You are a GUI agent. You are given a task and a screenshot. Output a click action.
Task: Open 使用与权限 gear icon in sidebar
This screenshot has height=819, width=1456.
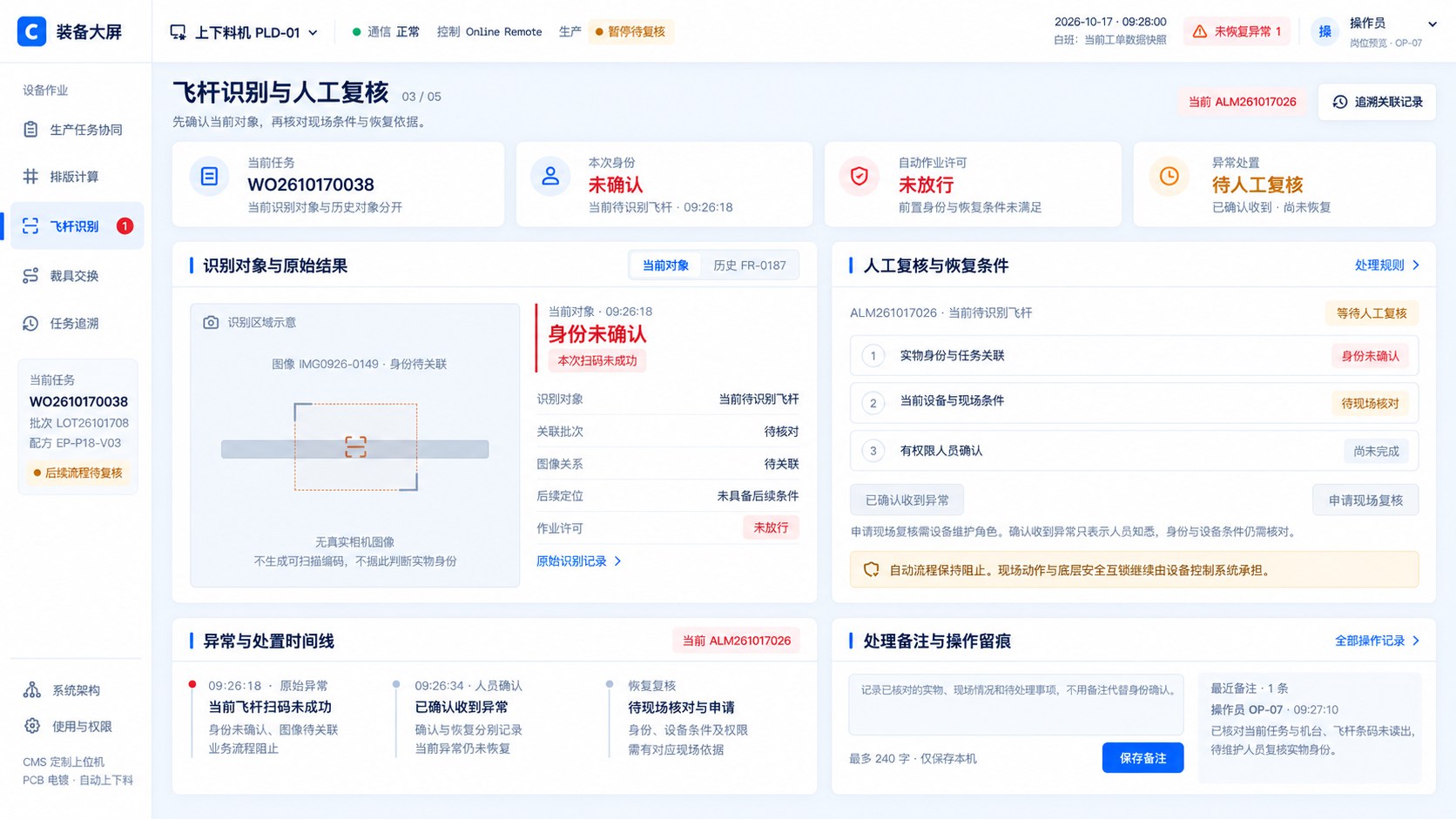pos(32,726)
